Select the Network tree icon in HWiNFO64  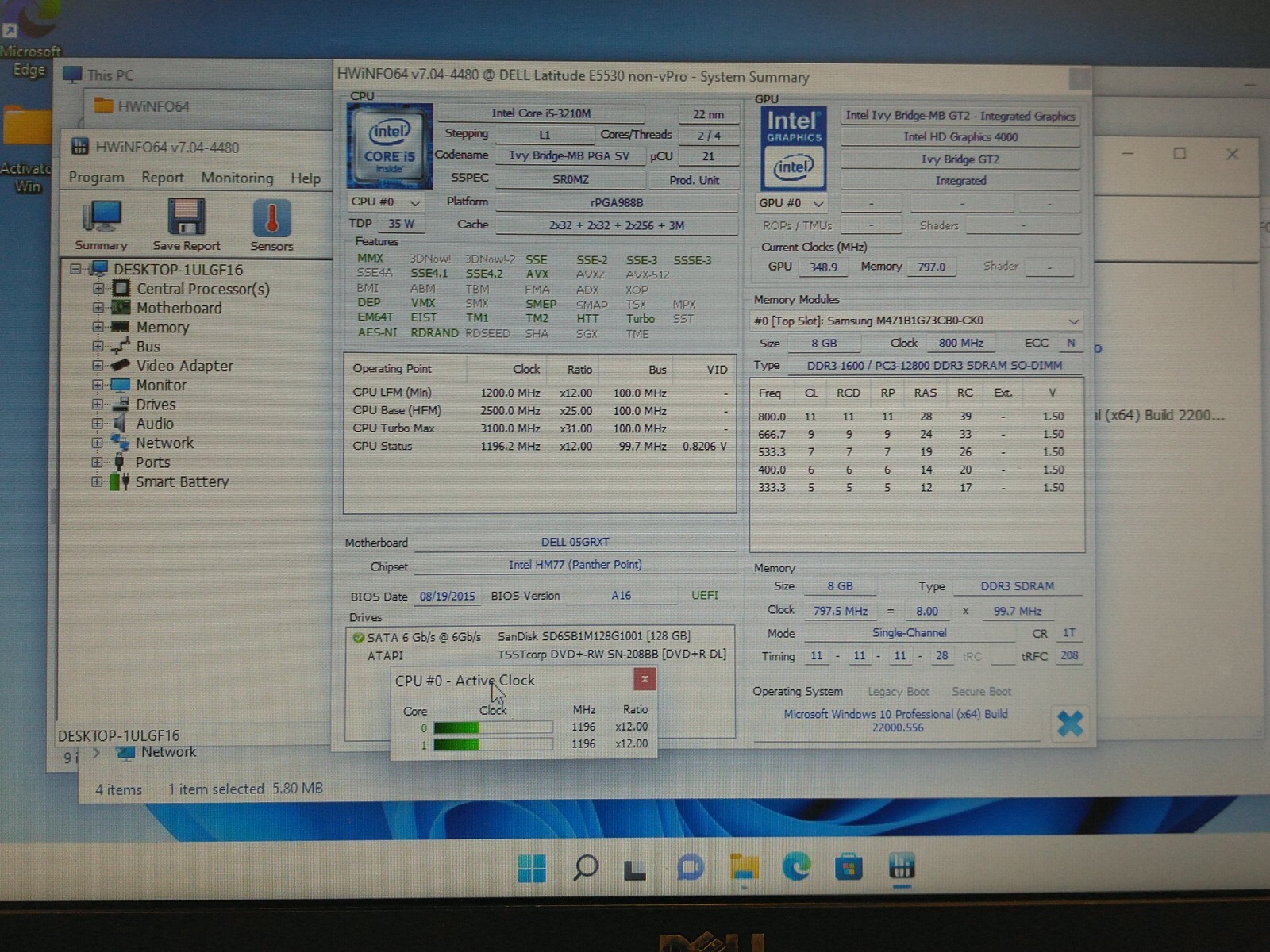pos(121,443)
